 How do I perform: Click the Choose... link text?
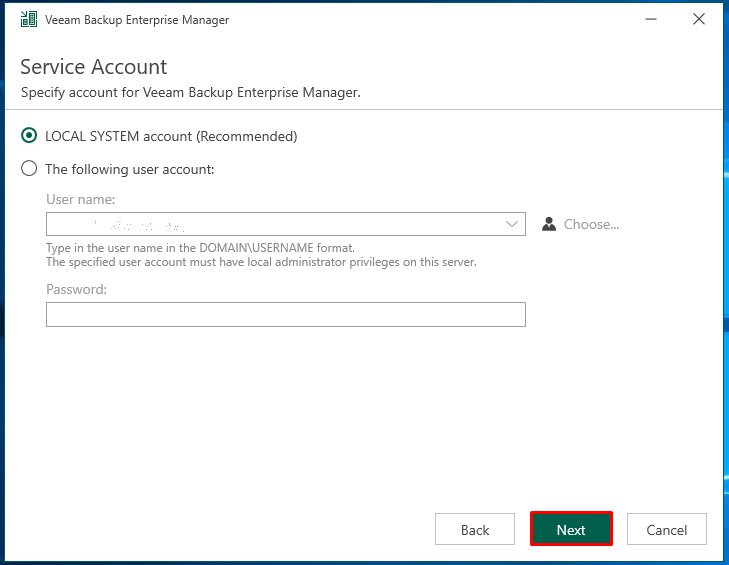[591, 224]
